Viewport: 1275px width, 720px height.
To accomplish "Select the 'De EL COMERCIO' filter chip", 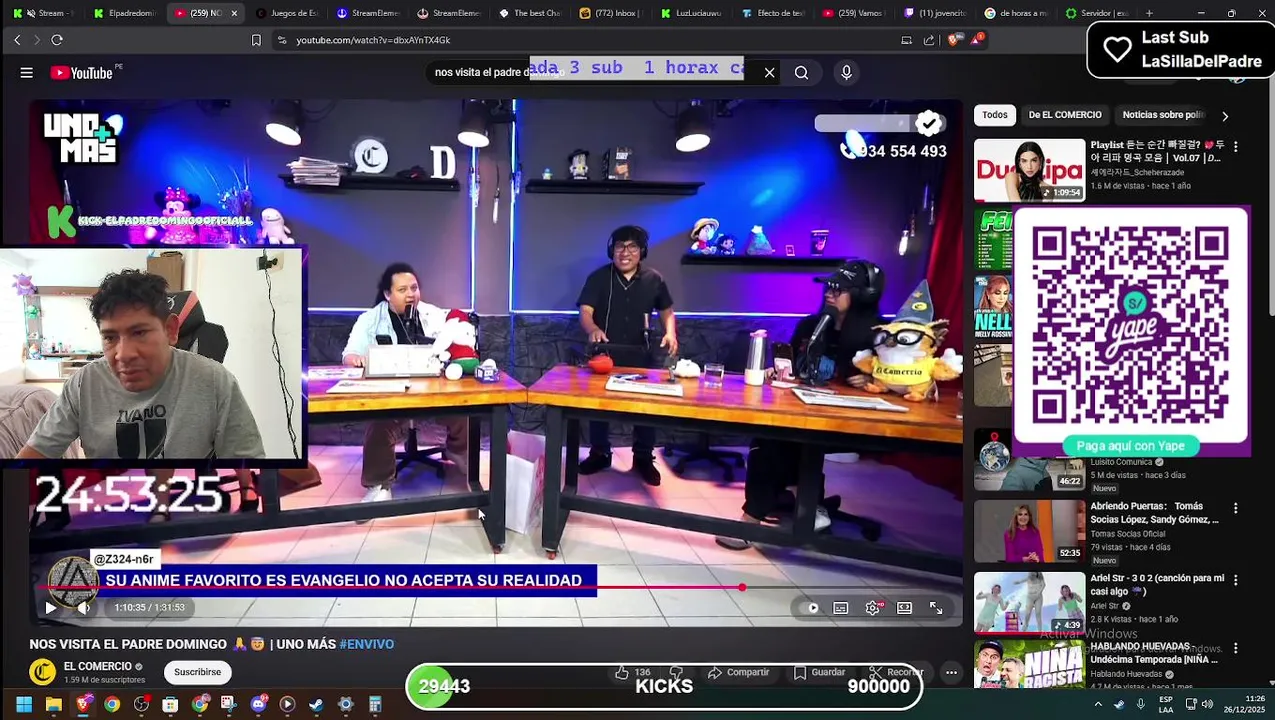I will tap(1065, 115).
